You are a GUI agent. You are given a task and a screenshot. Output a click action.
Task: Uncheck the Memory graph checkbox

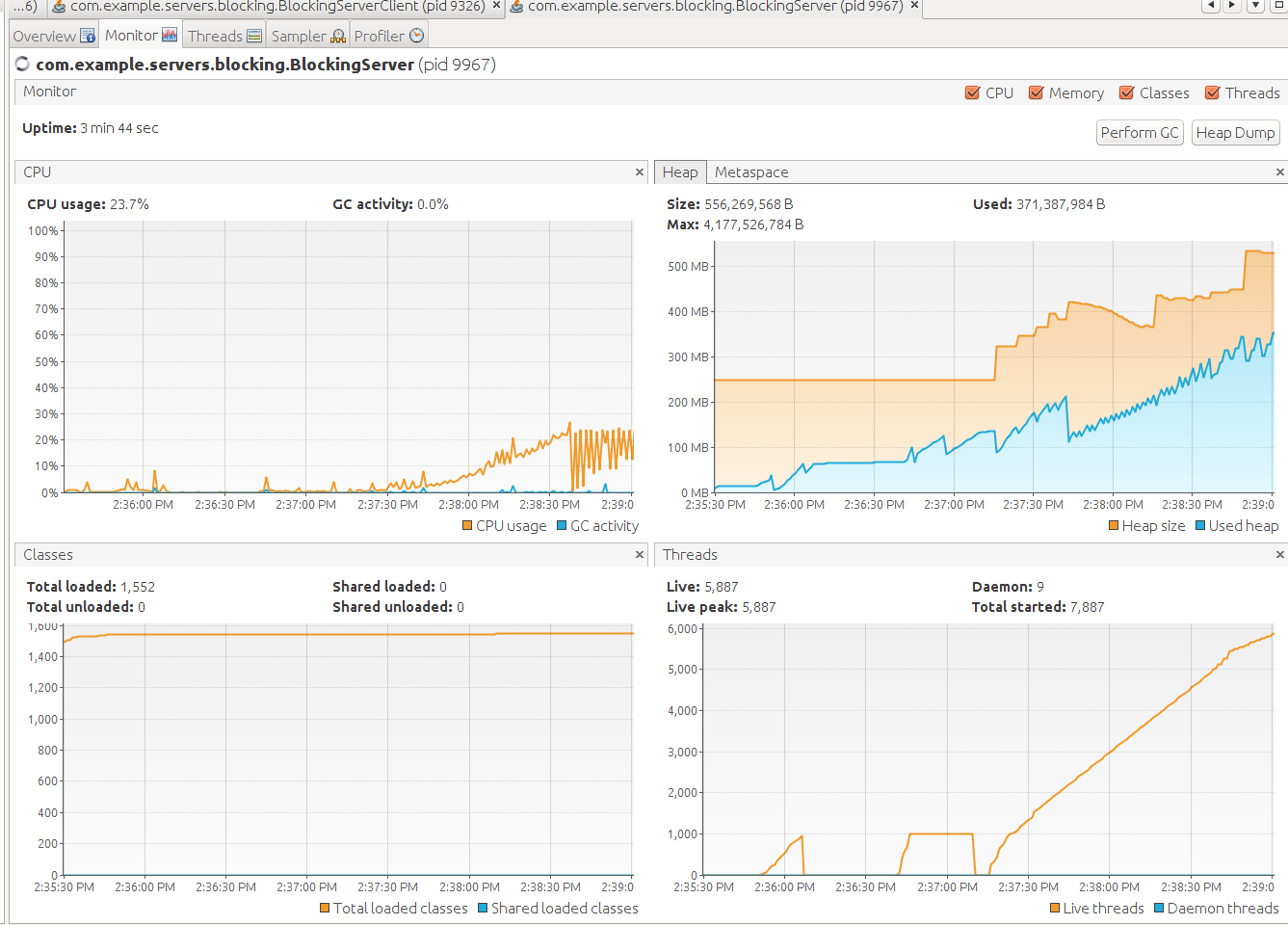click(1037, 93)
